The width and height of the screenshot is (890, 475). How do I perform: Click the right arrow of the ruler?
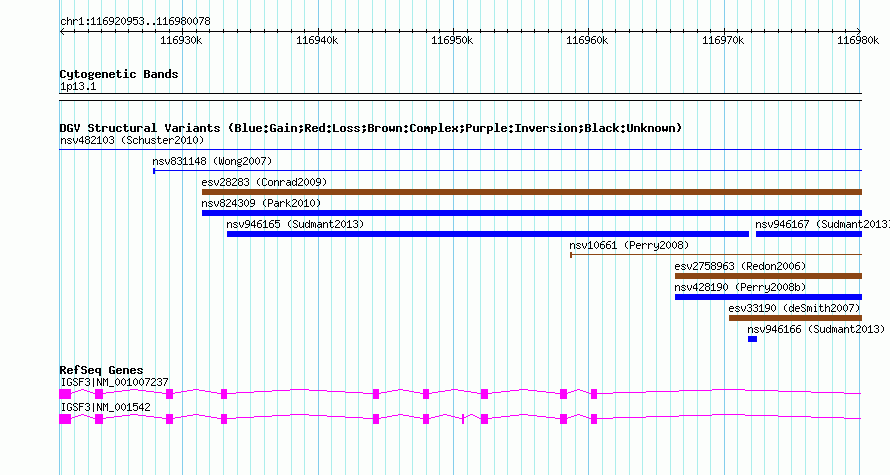tap(859, 31)
